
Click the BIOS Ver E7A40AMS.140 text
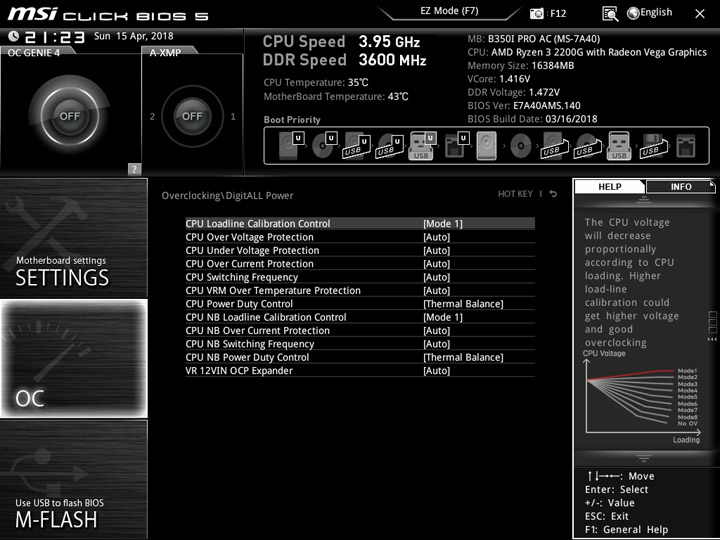pyautogui.click(x=524, y=106)
